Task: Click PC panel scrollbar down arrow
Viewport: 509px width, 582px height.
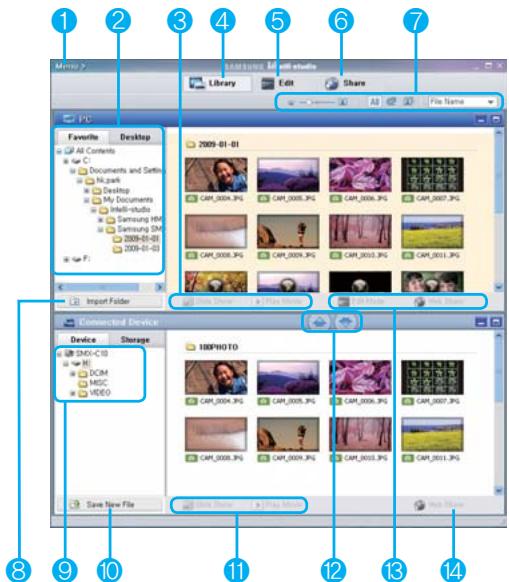Action: [x=499, y=287]
